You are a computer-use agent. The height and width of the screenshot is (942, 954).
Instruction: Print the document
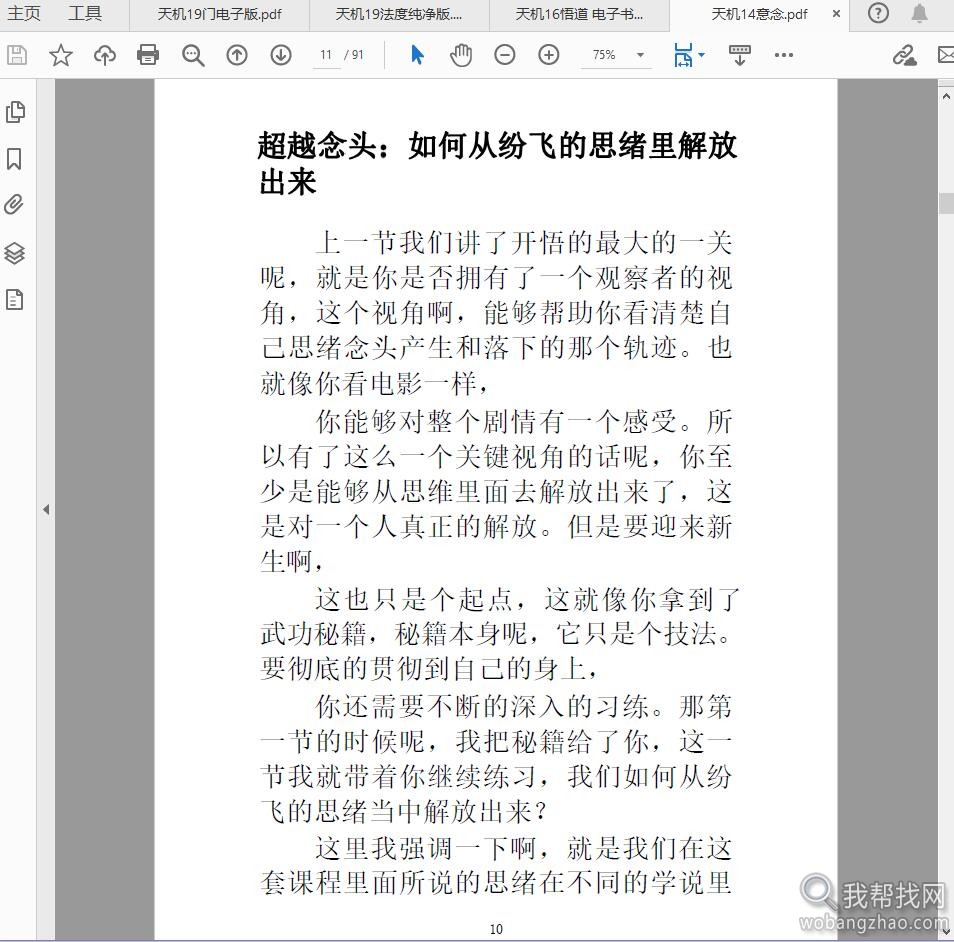[x=148, y=55]
